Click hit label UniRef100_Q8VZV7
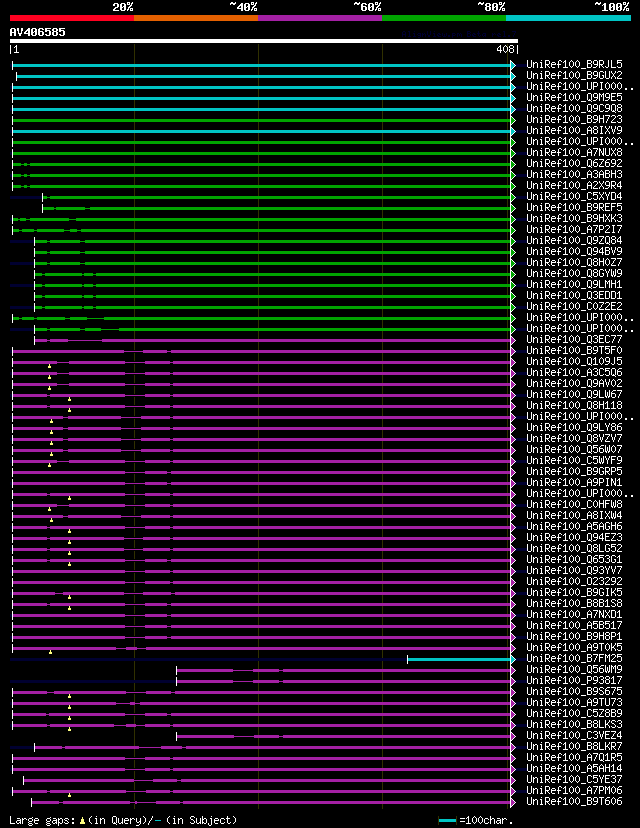The height and width of the screenshot is (828, 640). point(574,438)
